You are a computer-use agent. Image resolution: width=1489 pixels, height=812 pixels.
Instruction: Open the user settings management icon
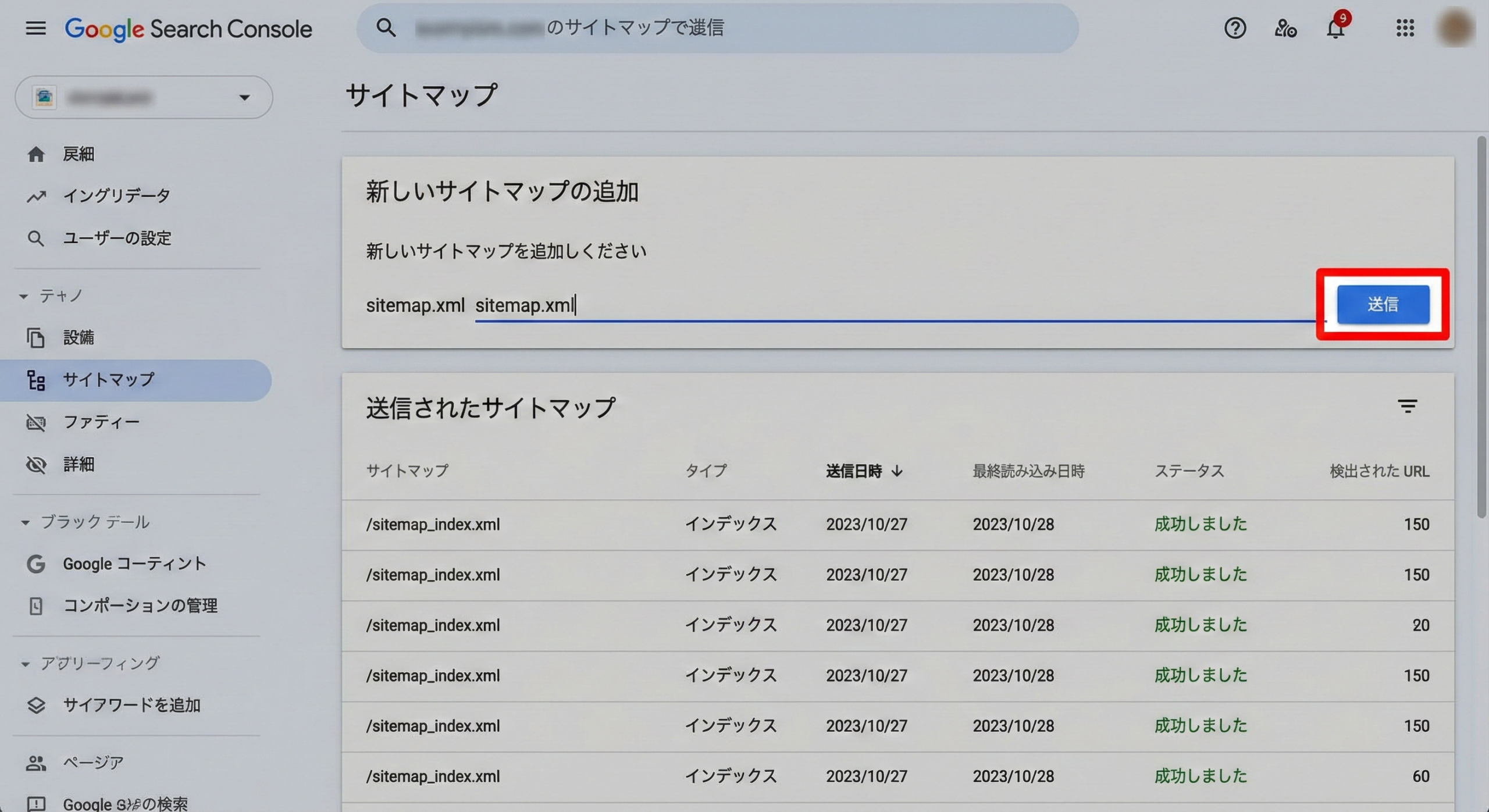1285,28
